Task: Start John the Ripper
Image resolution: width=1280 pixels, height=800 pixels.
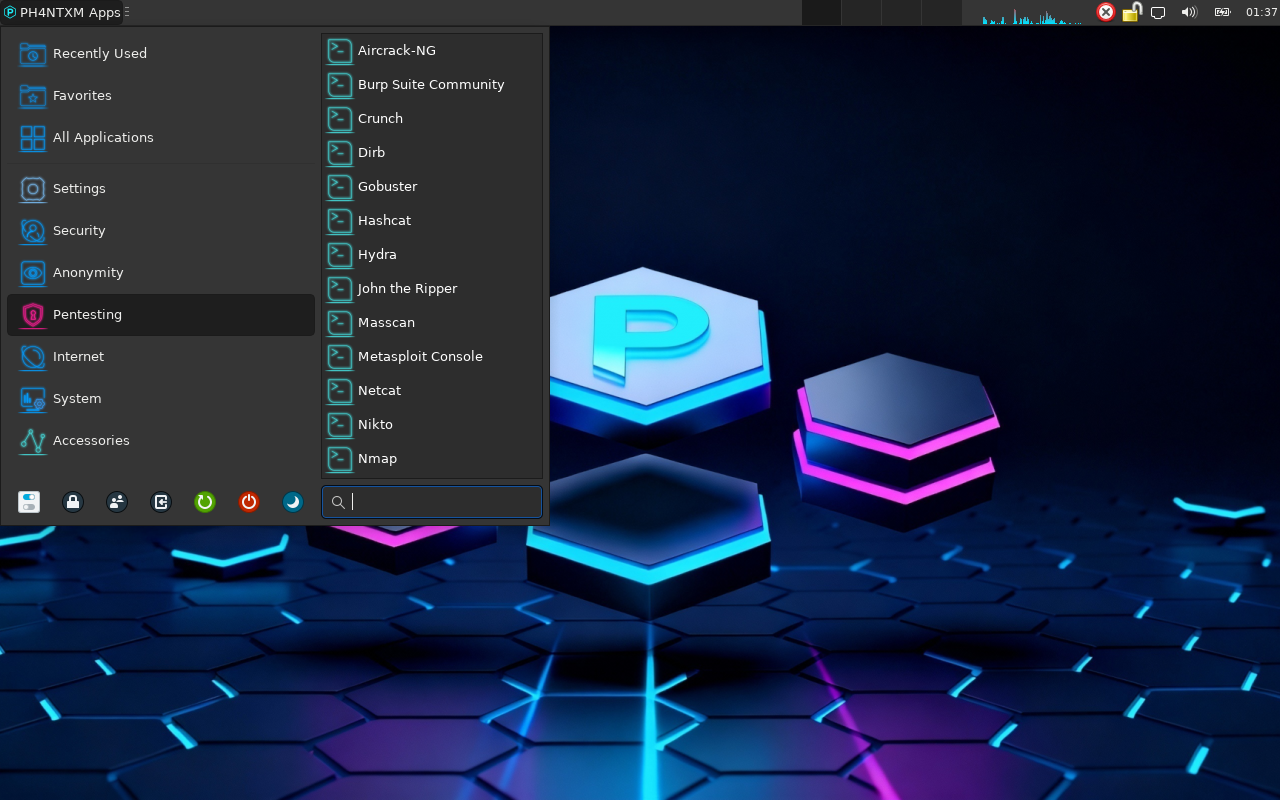Action: pyautogui.click(x=407, y=288)
